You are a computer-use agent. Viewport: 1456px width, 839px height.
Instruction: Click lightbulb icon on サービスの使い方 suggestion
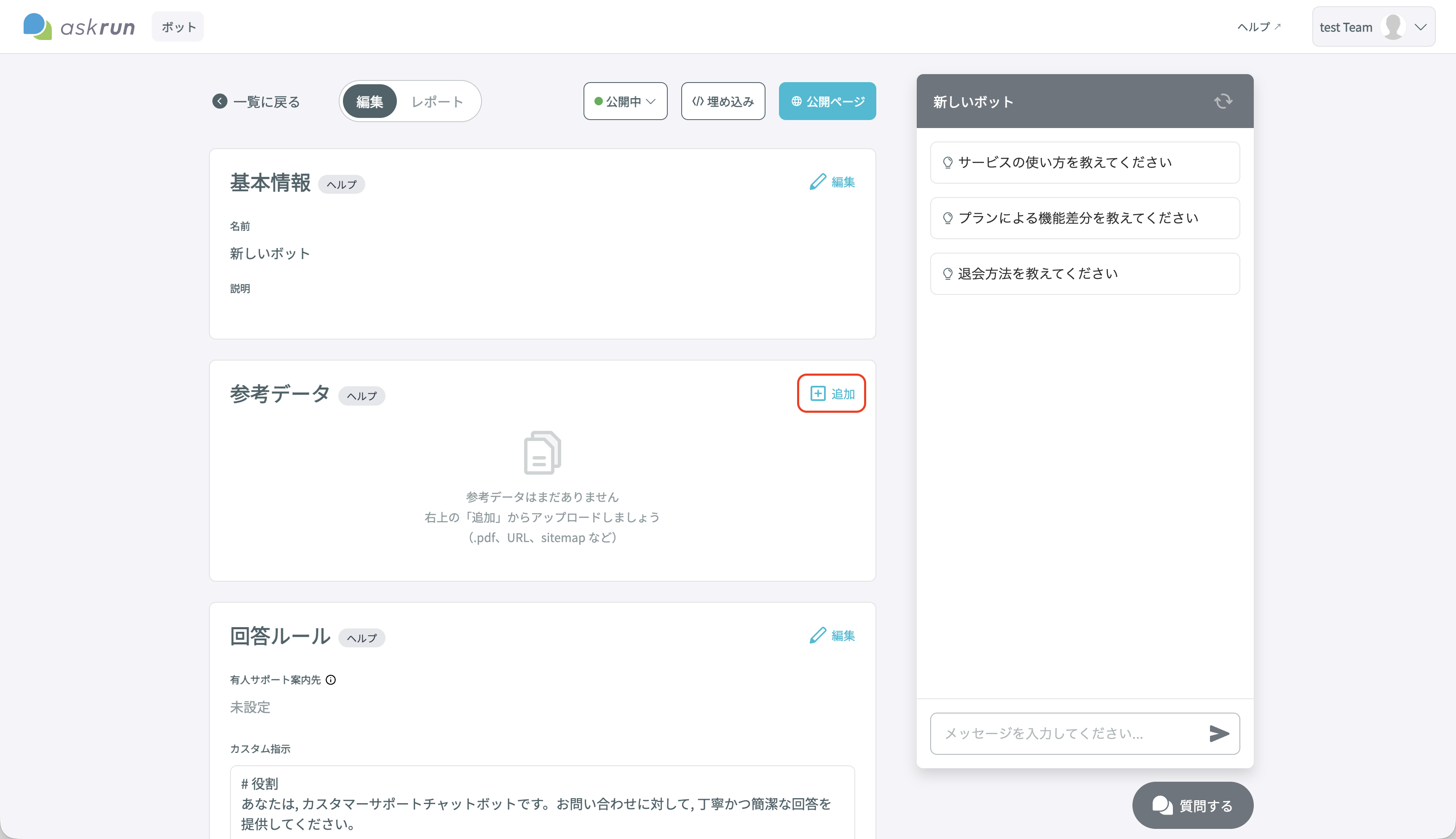pos(947,163)
